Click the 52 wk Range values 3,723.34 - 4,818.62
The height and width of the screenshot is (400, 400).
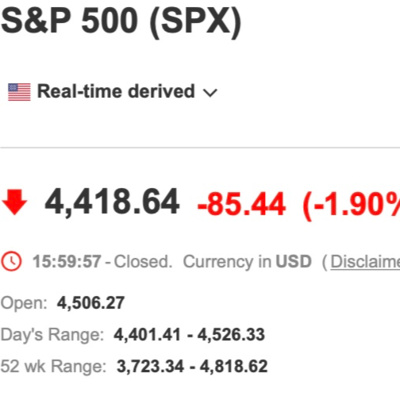point(192,366)
